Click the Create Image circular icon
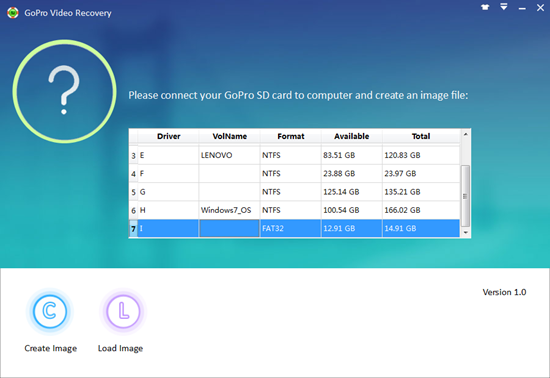 tap(49, 311)
